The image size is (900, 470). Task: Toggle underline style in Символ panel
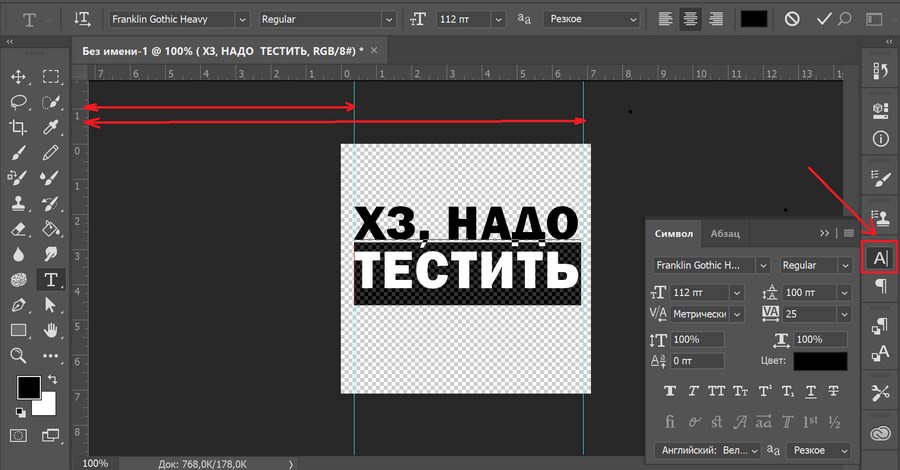point(811,390)
